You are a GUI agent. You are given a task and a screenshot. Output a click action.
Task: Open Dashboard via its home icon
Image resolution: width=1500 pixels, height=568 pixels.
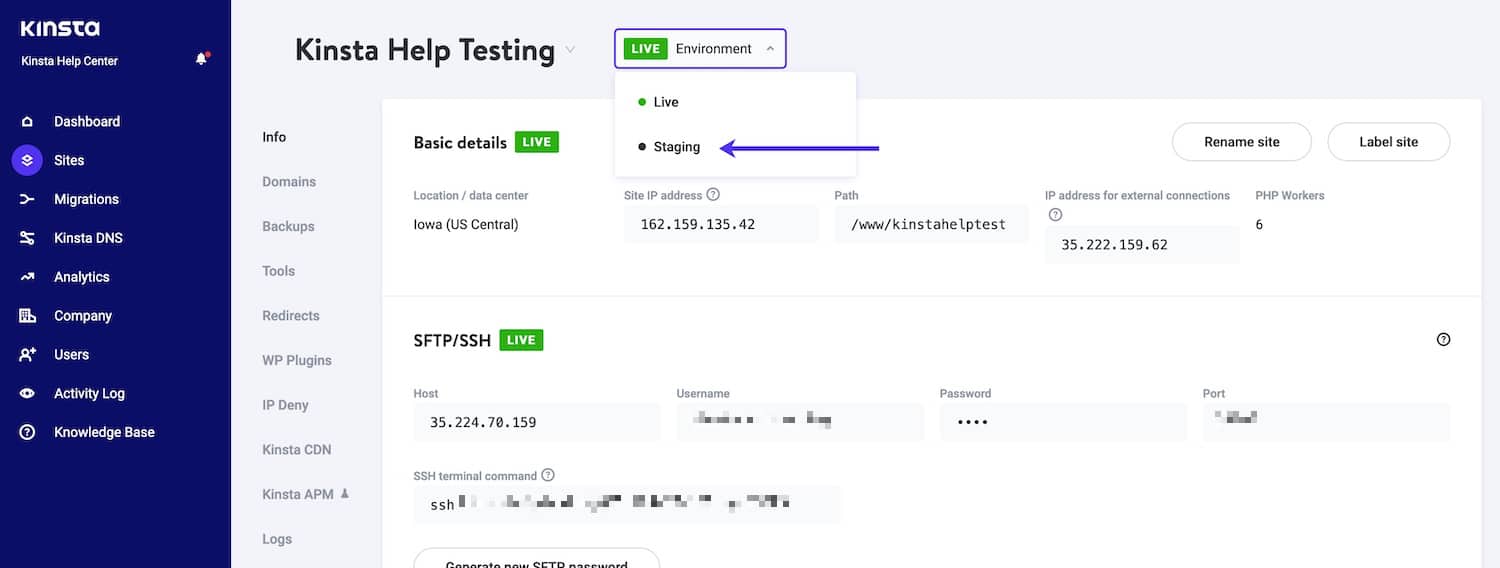click(x=27, y=122)
